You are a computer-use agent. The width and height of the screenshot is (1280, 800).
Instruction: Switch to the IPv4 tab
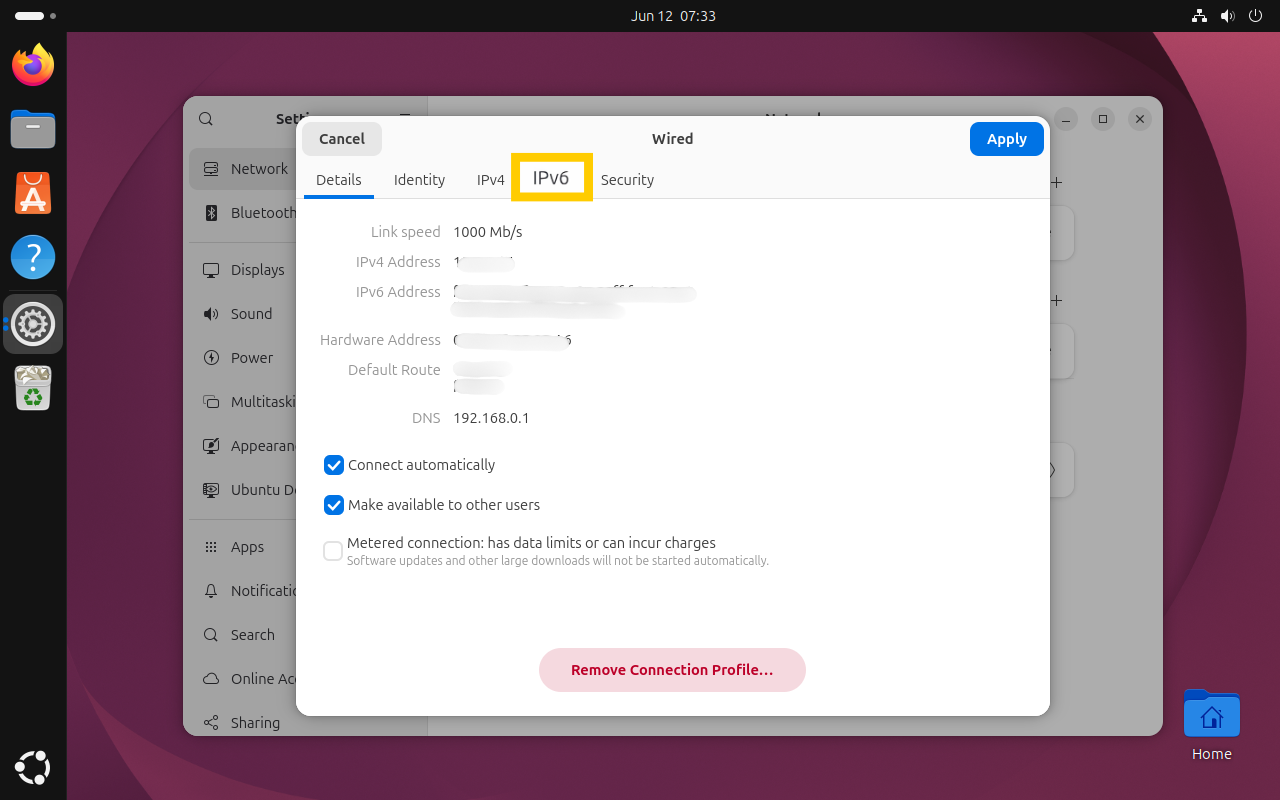[491, 180]
